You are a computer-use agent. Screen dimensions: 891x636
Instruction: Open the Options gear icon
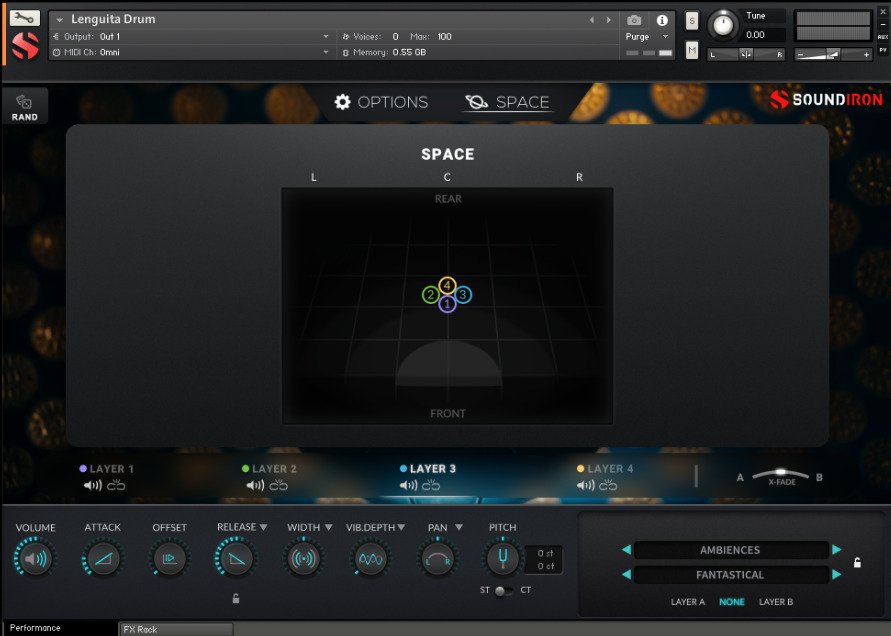pos(342,101)
